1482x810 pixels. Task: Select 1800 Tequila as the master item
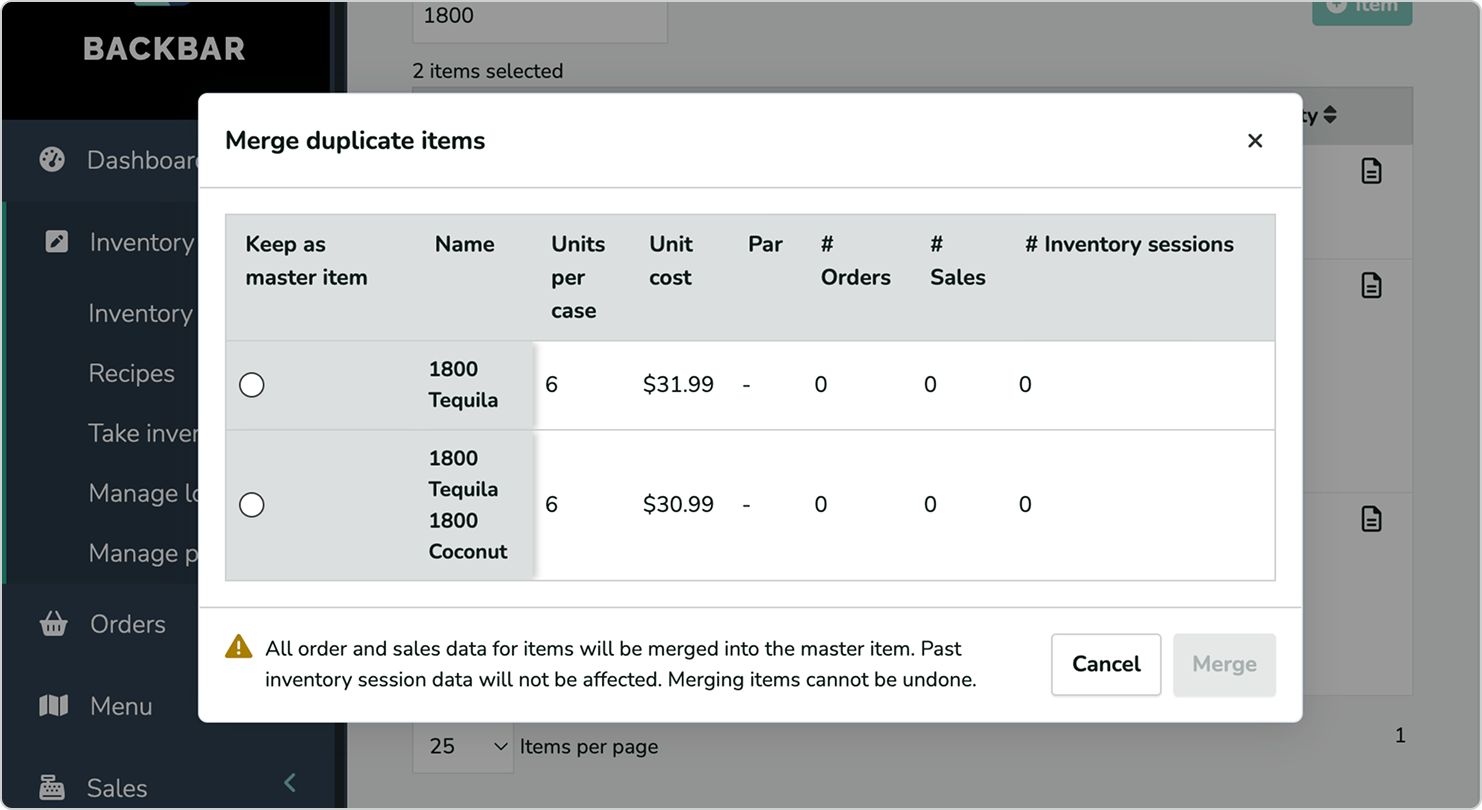pyautogui.click(x=251, y=384)
